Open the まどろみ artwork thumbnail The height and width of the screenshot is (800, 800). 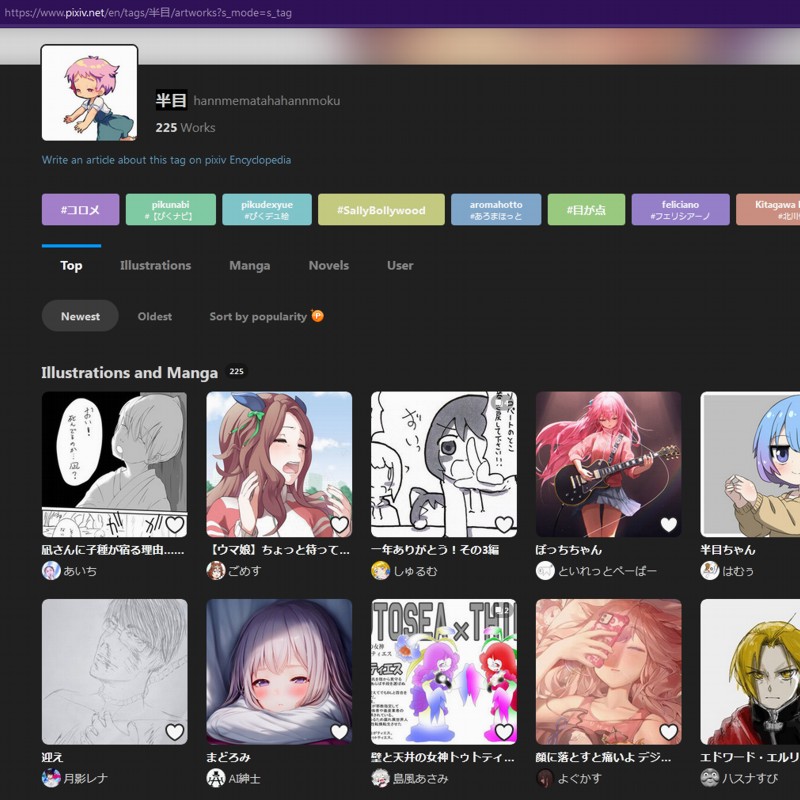coord(279,672)
